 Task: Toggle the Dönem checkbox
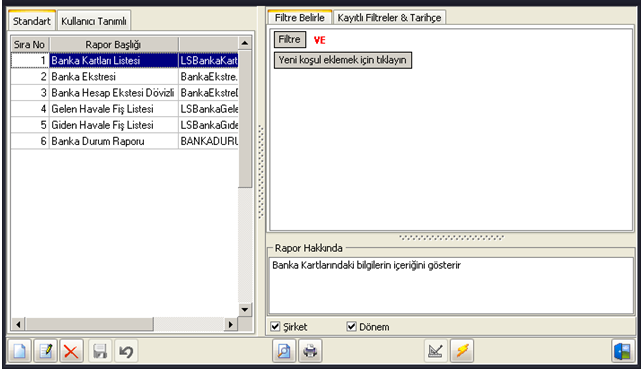pos(351,327)
